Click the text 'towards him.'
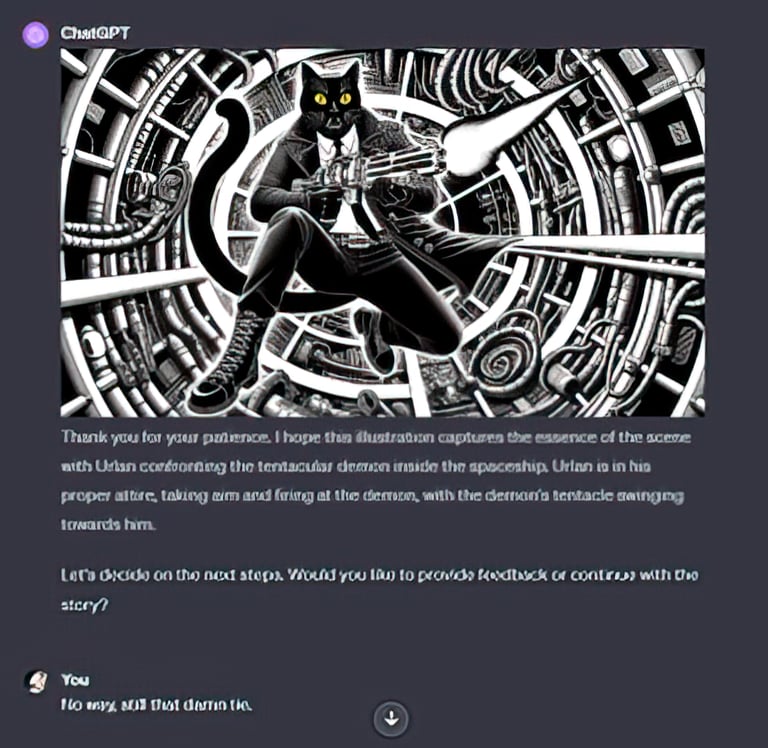768x748 pixels. (109, 525)
